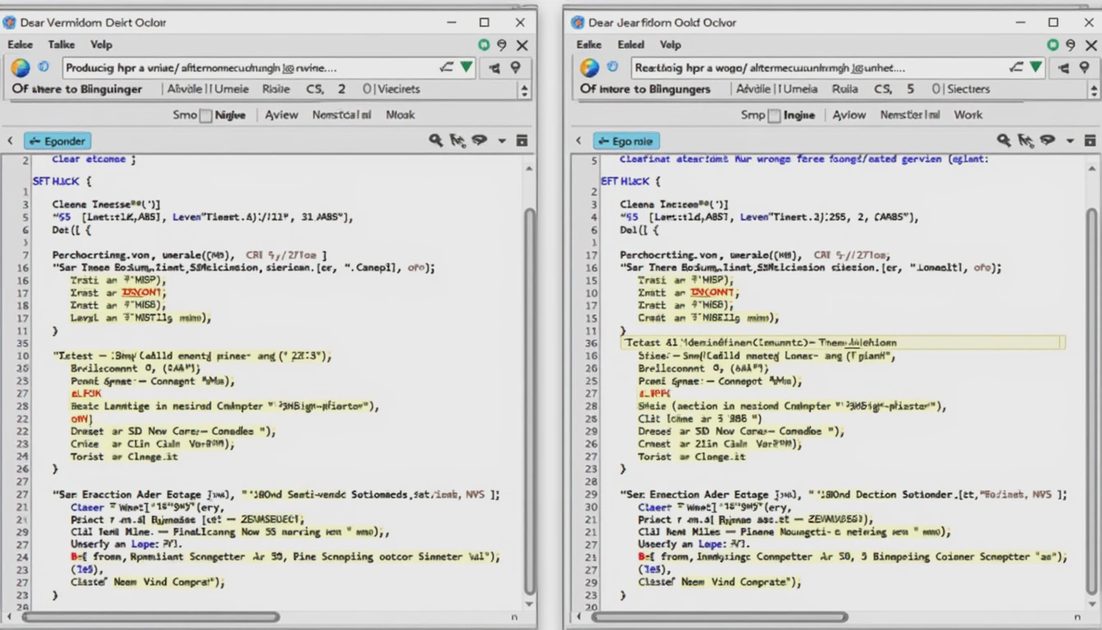Tick the Nigive checkbox in the left window
The height and width of the screenshot is (630, 1102).
click(205, 115)
